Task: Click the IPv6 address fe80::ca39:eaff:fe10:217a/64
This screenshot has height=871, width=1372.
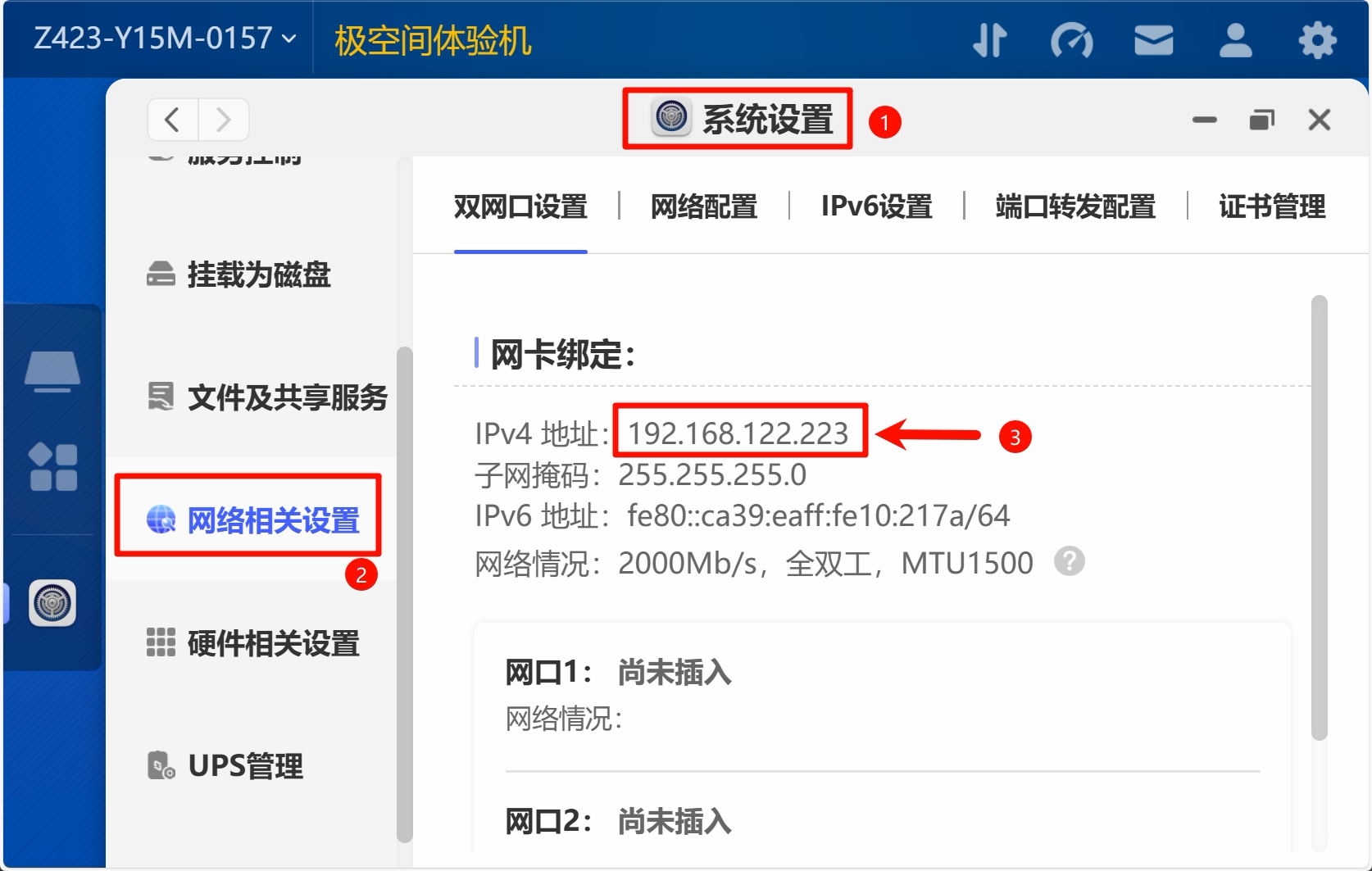Action: pos(818,515)
